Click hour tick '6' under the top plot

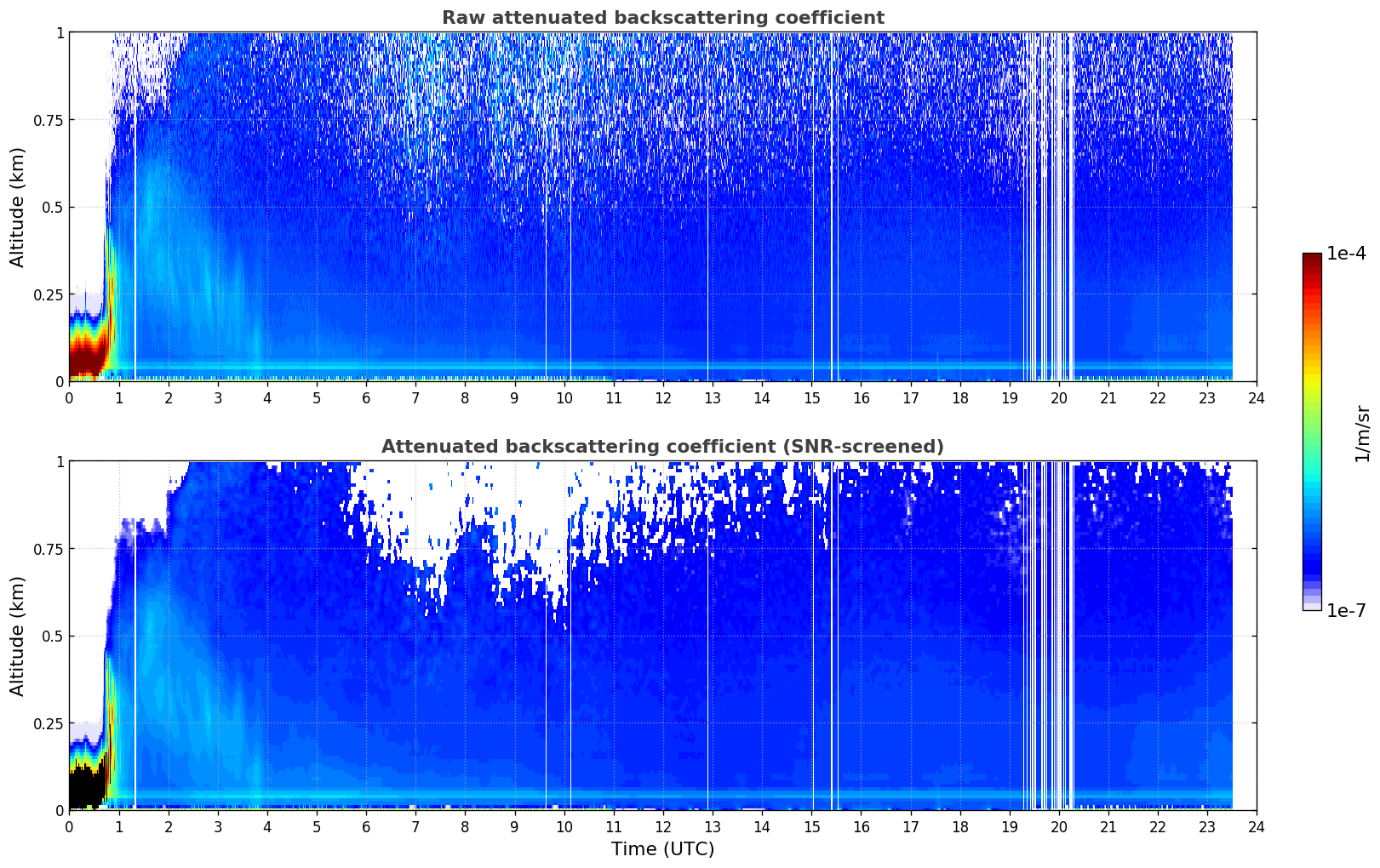coord(366,397)
